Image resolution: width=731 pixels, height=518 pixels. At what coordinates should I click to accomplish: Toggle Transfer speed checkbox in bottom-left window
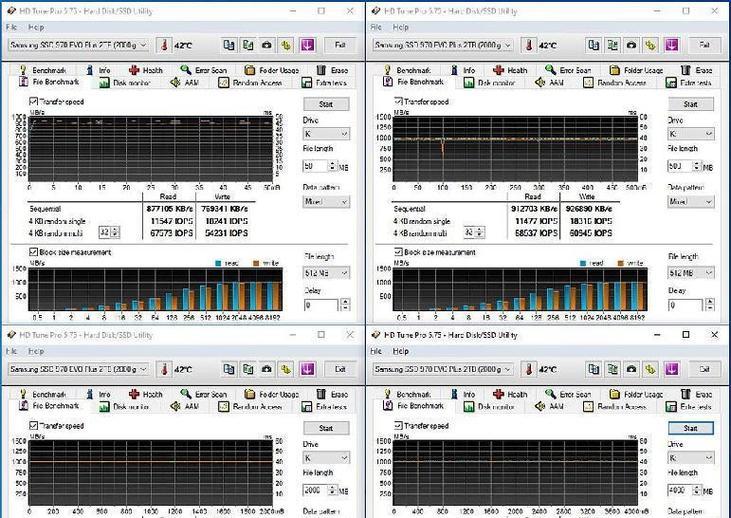coord(34,425)
